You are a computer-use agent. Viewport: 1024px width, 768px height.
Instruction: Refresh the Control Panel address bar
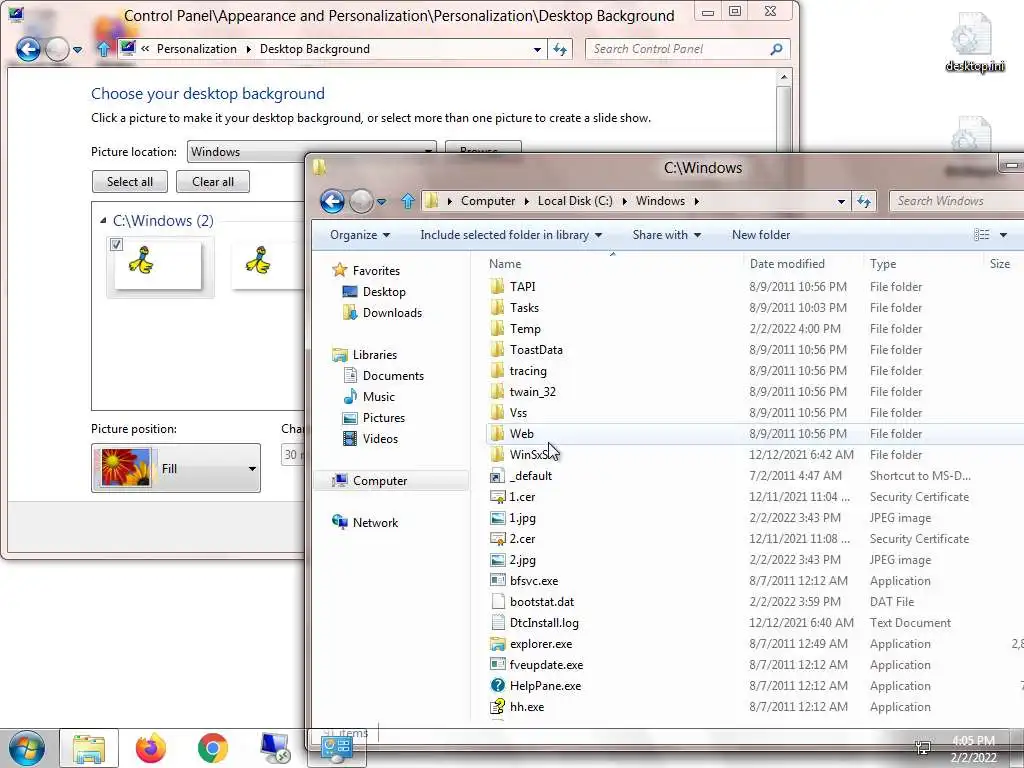tap(560, 49)
